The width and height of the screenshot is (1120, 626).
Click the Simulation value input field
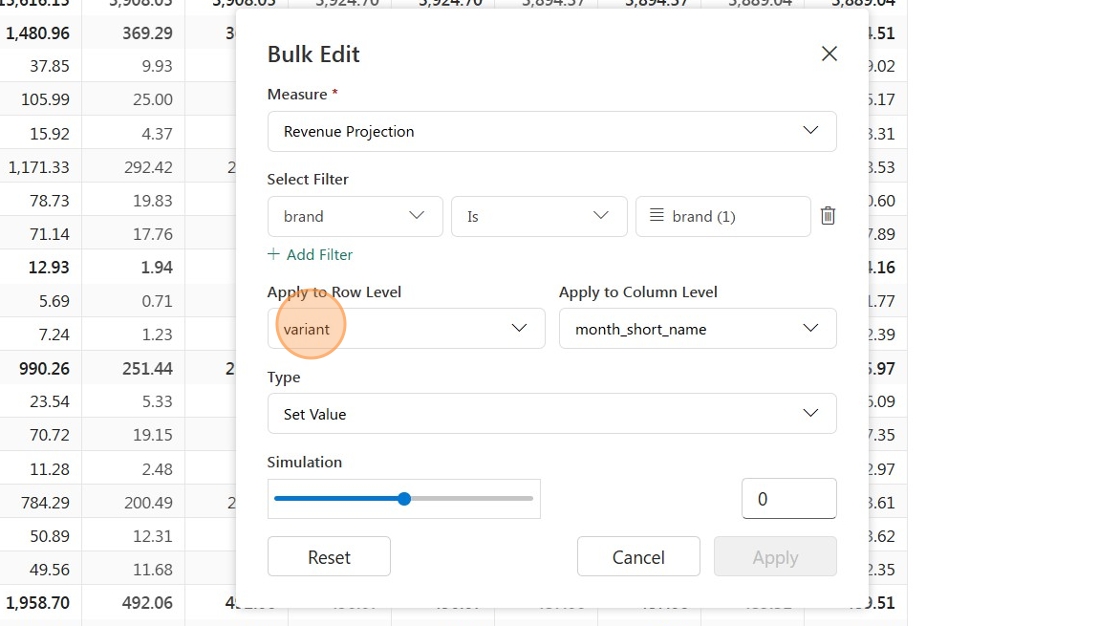(789, 499)
